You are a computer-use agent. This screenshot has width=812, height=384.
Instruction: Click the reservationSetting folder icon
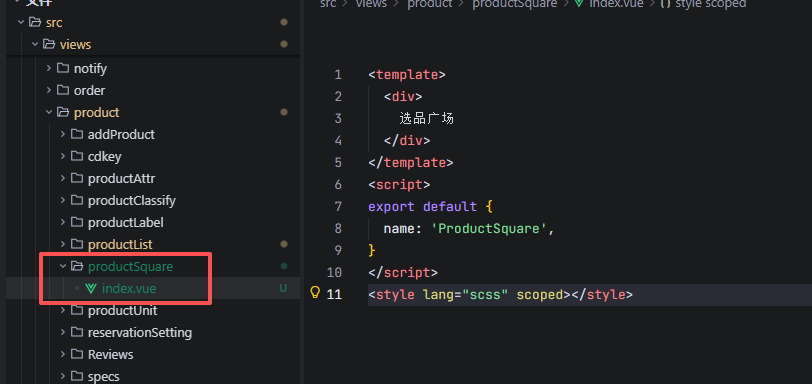pos(77,332)
